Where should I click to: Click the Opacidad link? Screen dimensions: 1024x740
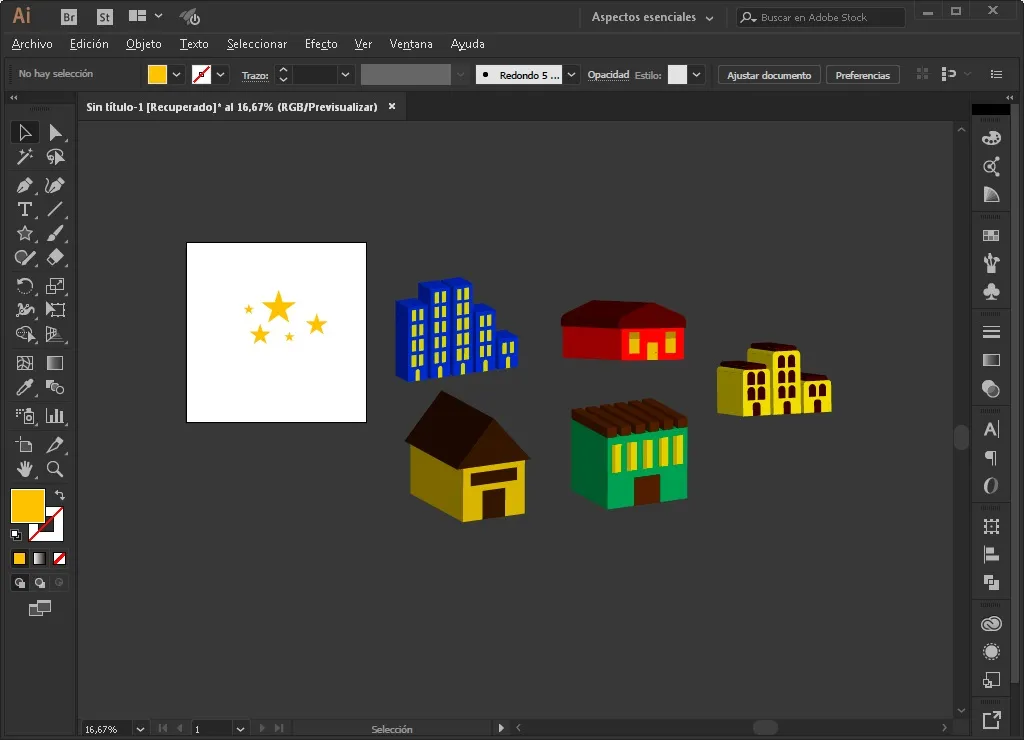[x=608, y=74]
